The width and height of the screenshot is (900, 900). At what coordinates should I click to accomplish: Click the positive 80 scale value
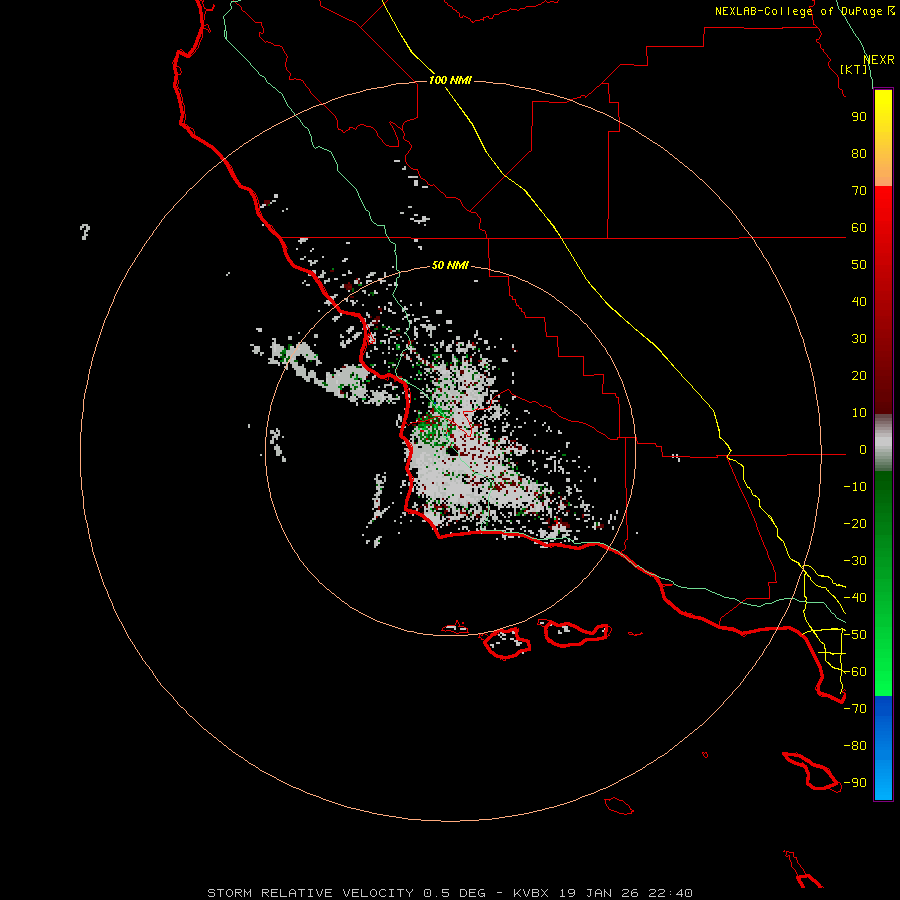(x=859, y=154)
